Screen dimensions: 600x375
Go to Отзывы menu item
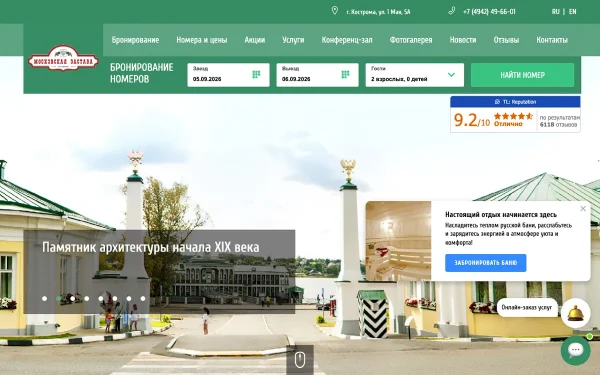506,40
